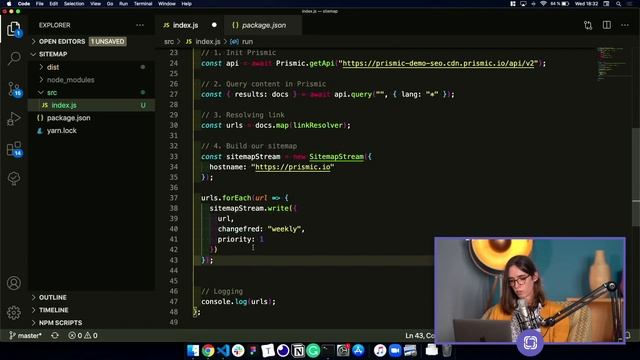Open the Search view in activity bar
This screenshot has width=640, height=360.
tap(14, 58)
